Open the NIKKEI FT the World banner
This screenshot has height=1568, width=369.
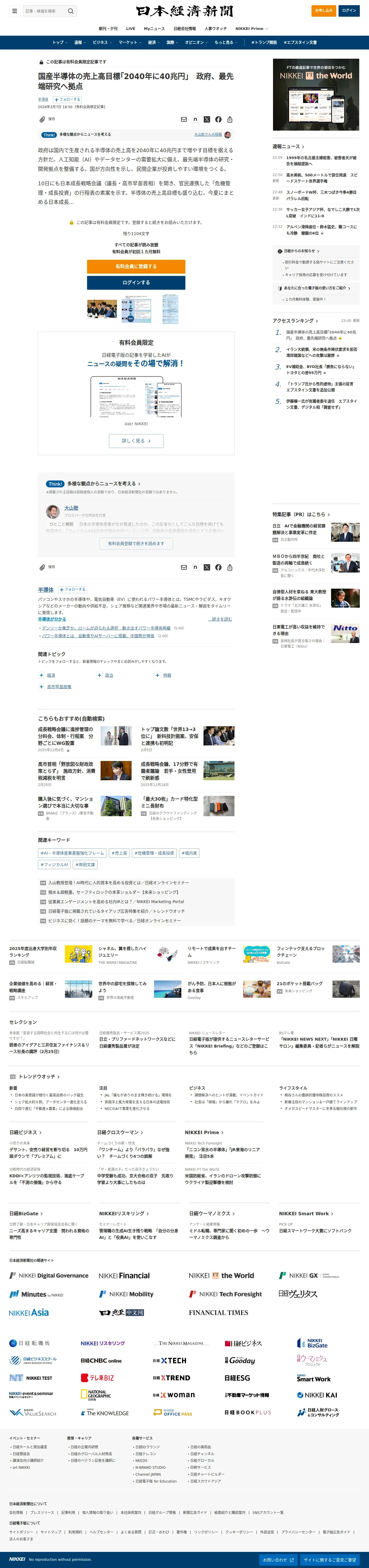(x=316, y=95)
